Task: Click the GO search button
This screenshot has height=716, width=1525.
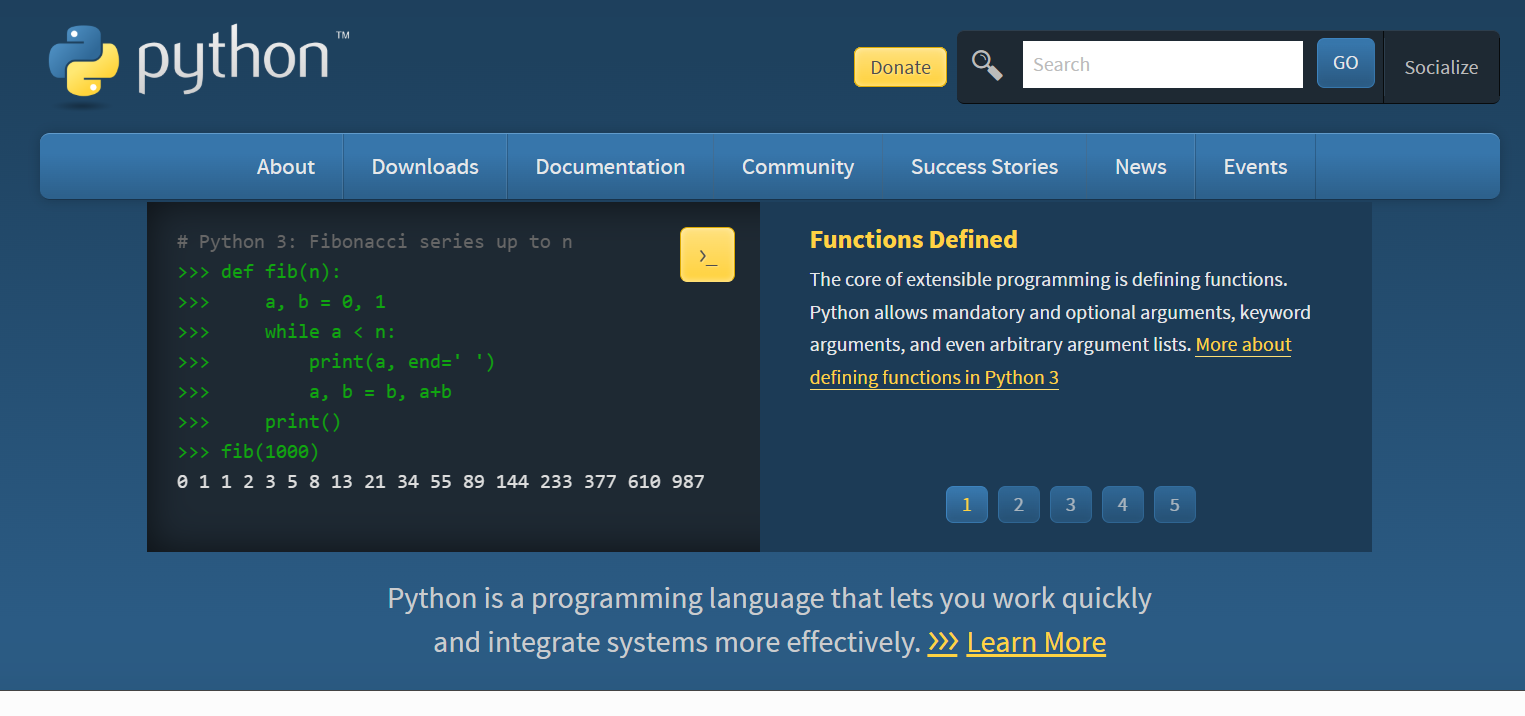Action: pyautogui.click(x=1345, y=62)
